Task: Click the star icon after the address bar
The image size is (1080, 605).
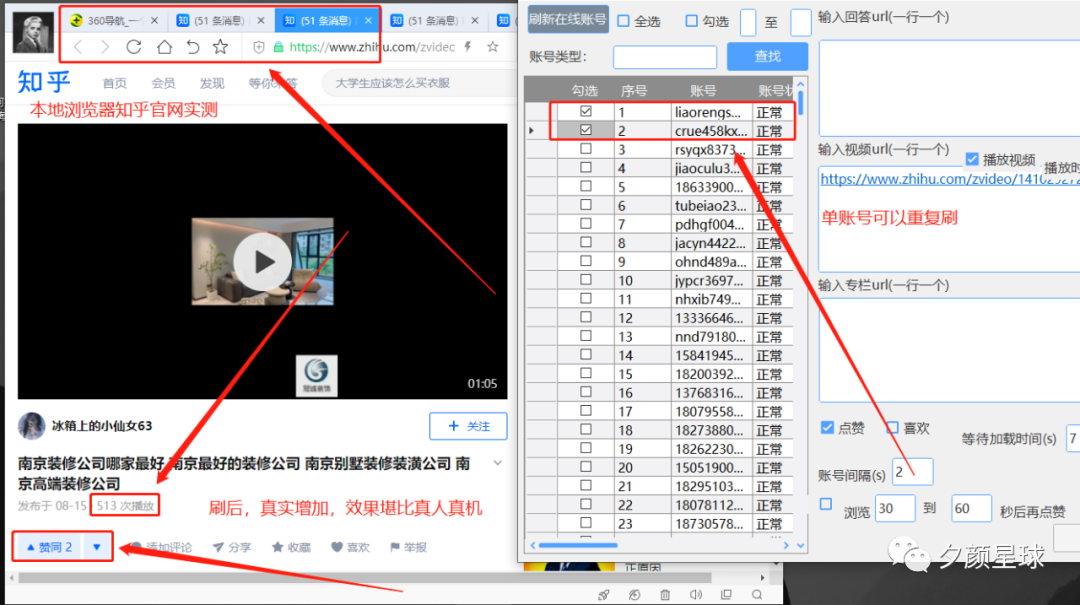Action: click(492, 47)
